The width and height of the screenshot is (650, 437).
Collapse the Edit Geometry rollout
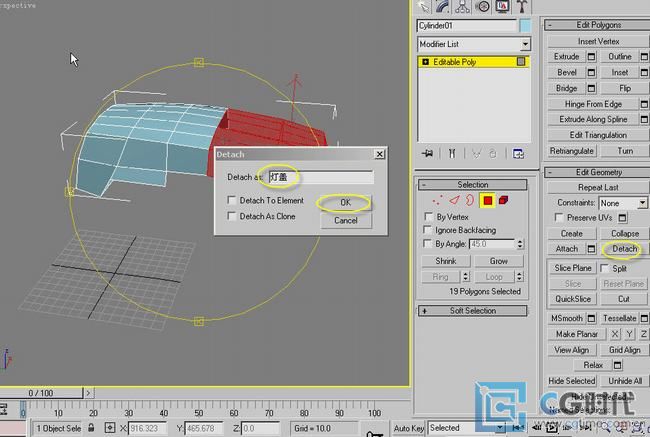(x=597, y=172)
